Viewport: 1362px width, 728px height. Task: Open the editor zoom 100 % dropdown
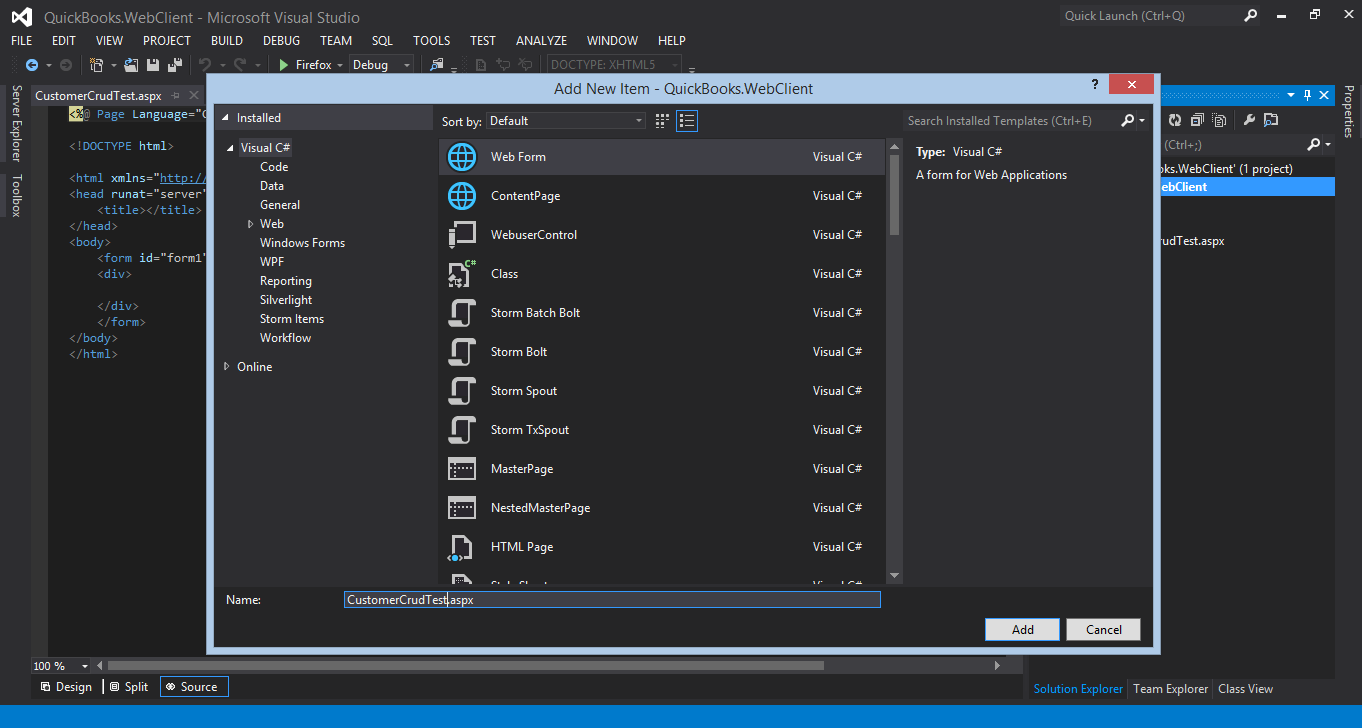(85, 666)
